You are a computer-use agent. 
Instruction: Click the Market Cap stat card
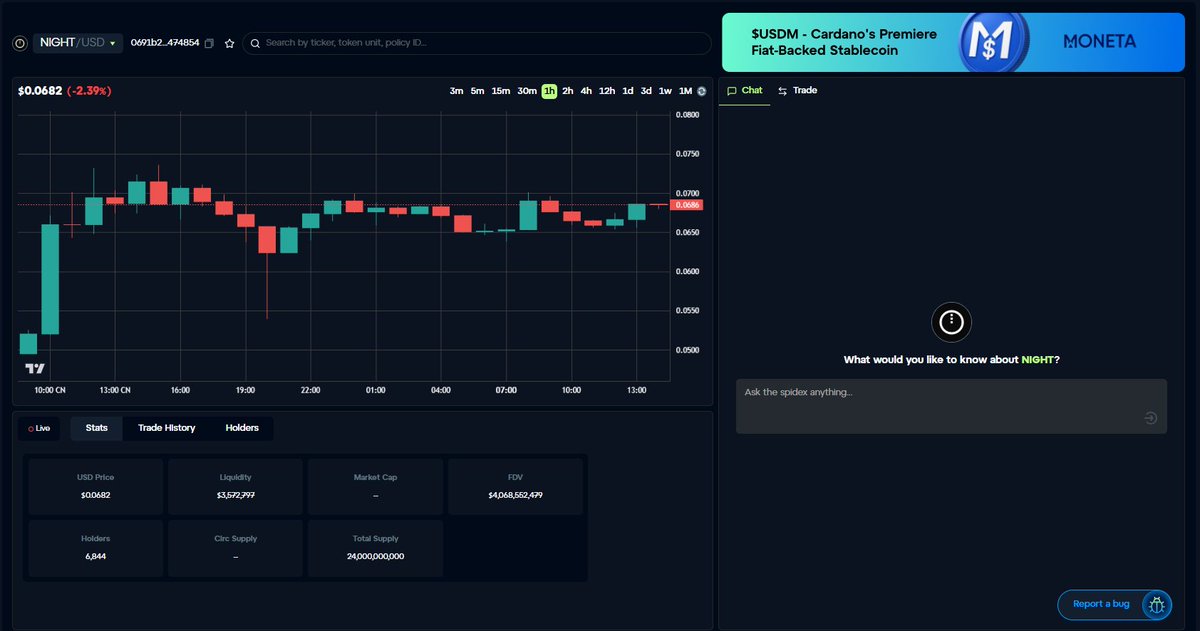tap(375, 487)
